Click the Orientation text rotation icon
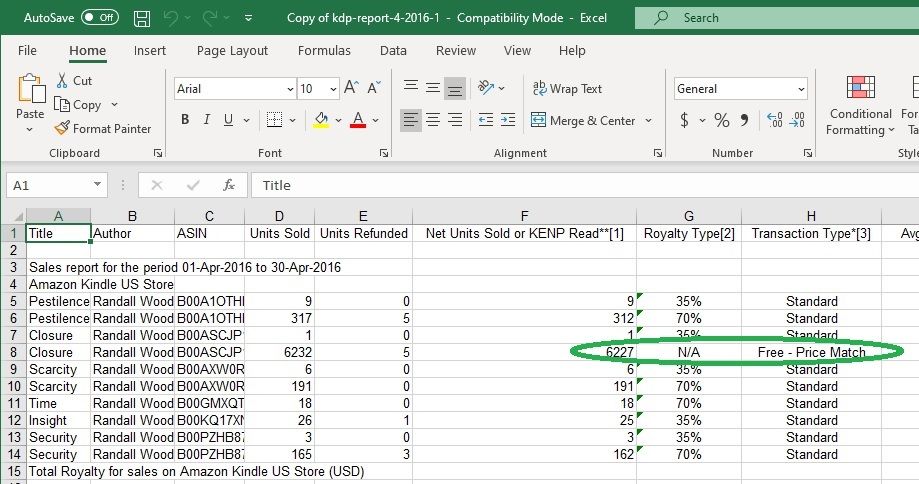 [x=486, y=88]
